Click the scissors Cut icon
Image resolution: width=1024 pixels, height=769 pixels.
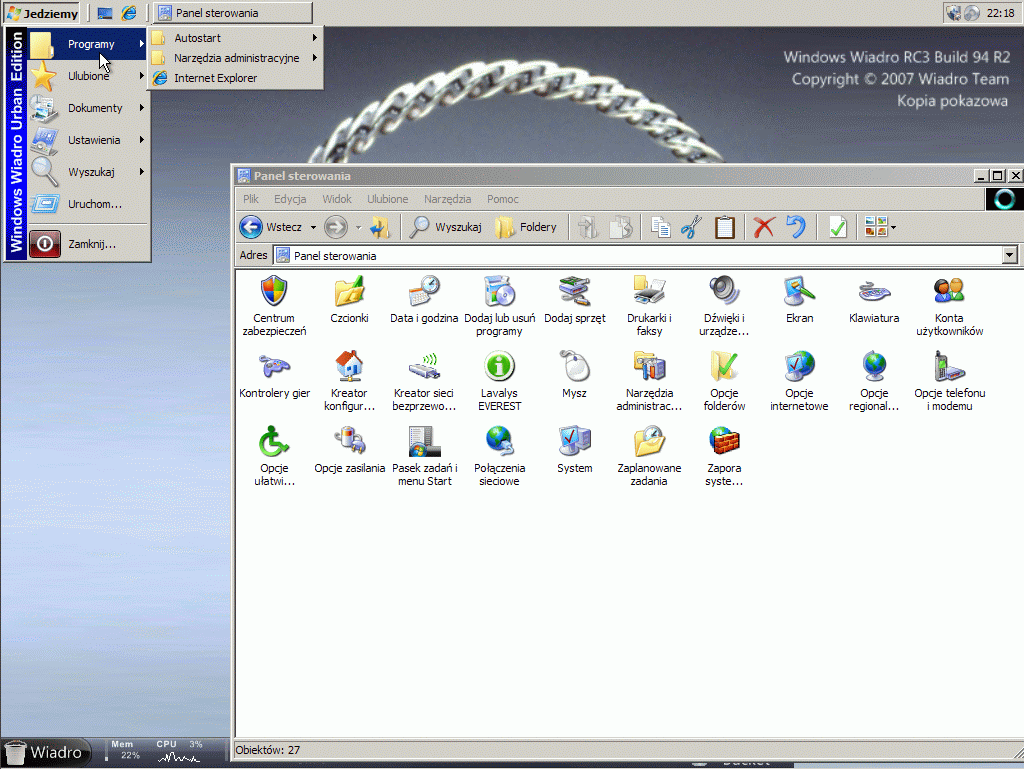click(x=691, y=227)
